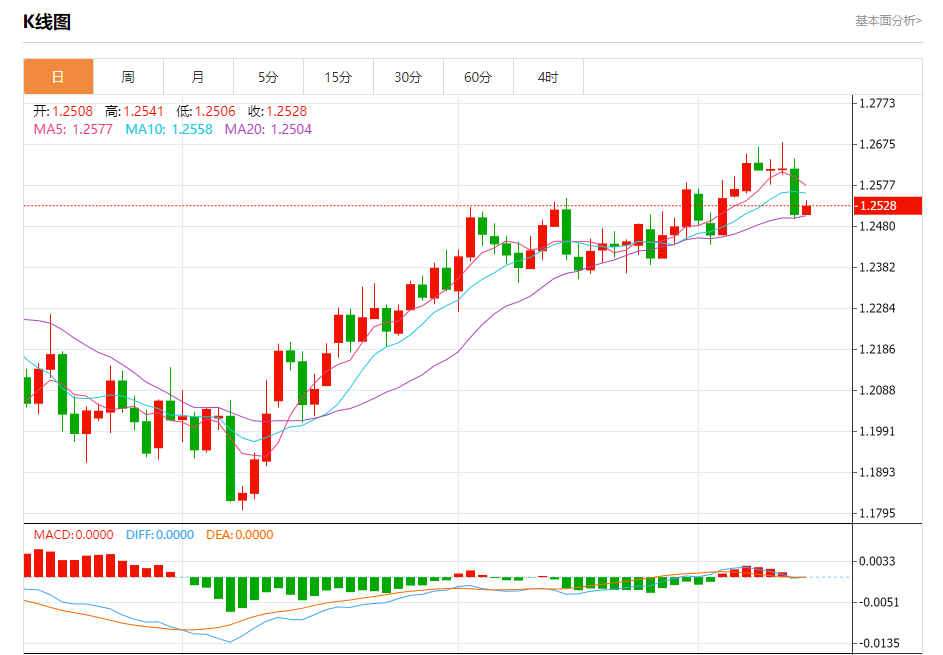This screenshot has height=655, width=943.
Task: Click the 1.1893 price axis label
Action: pos(877,472)
